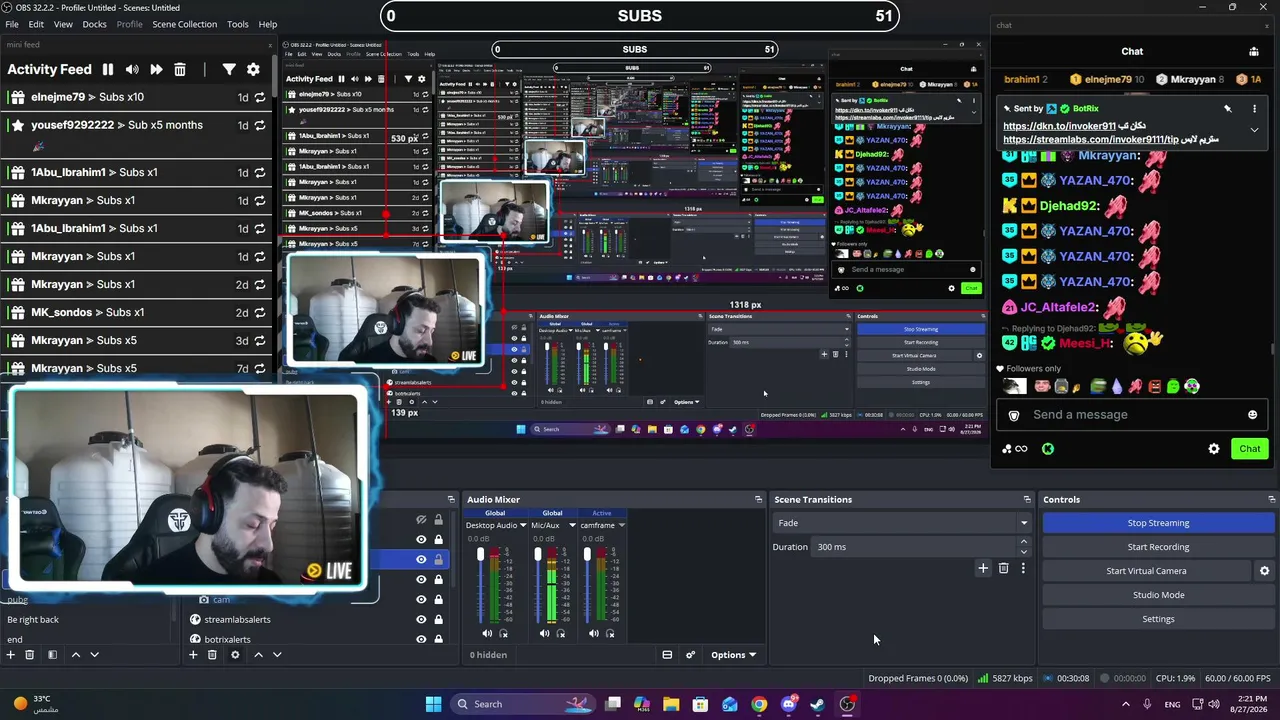Open the Activity Feed filter
The height and width of the screenshot is (720, 1280).
click(229, 69)
